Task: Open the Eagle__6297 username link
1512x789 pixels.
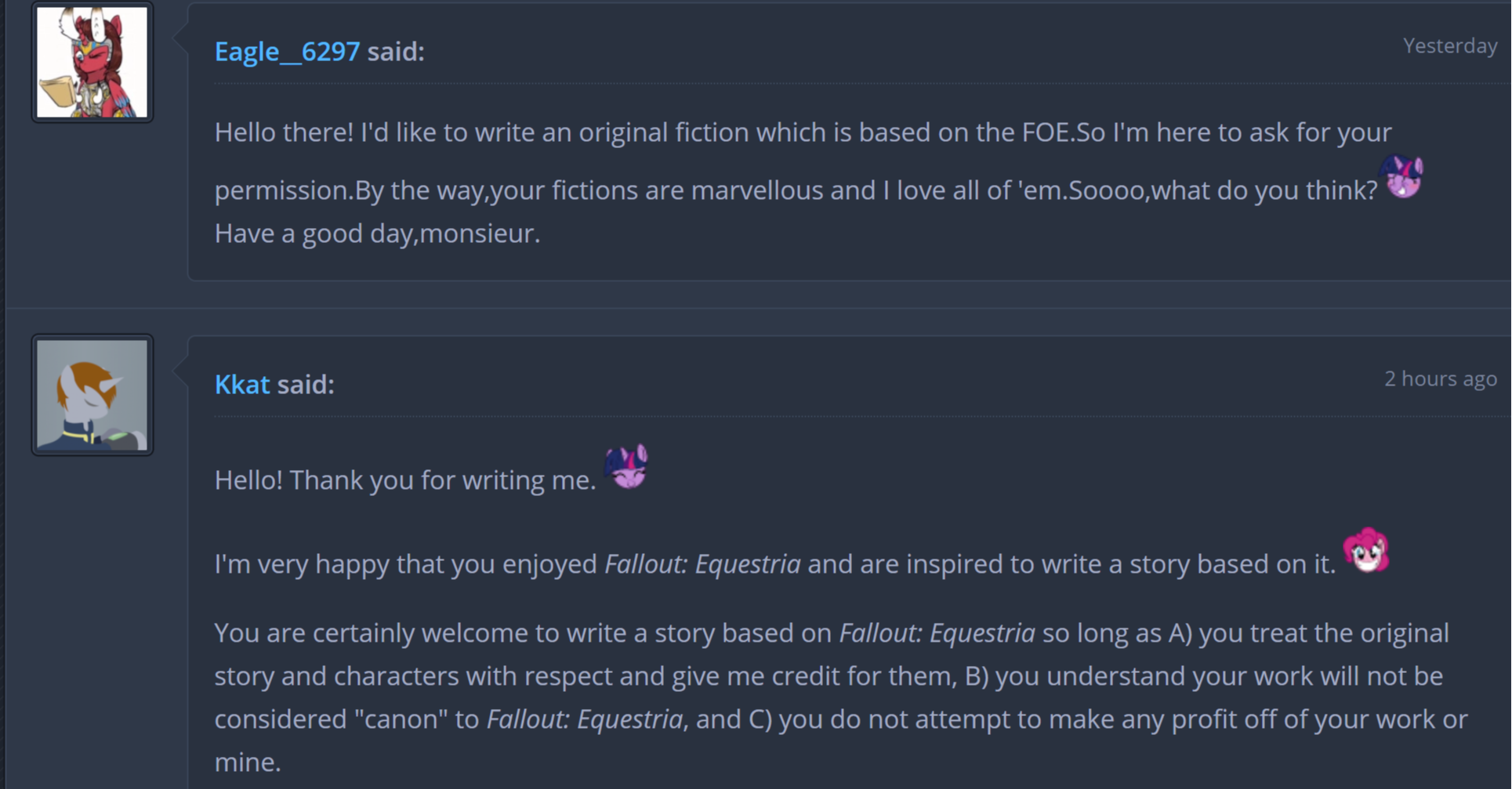Action: point(287,52)
